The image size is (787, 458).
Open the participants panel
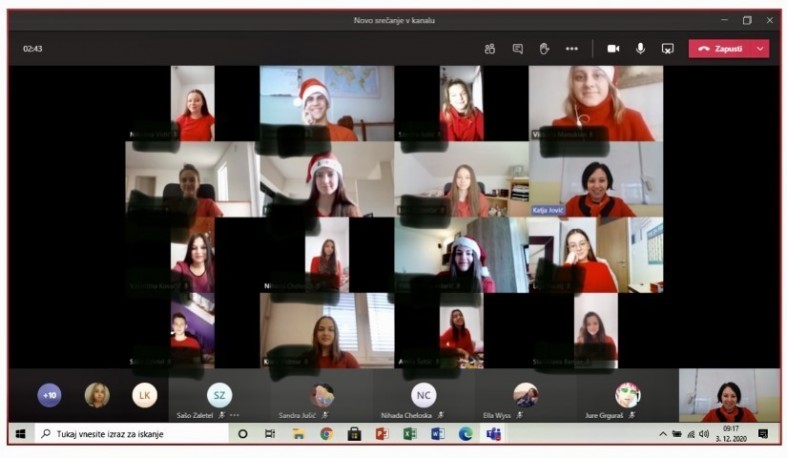(490, 48)
